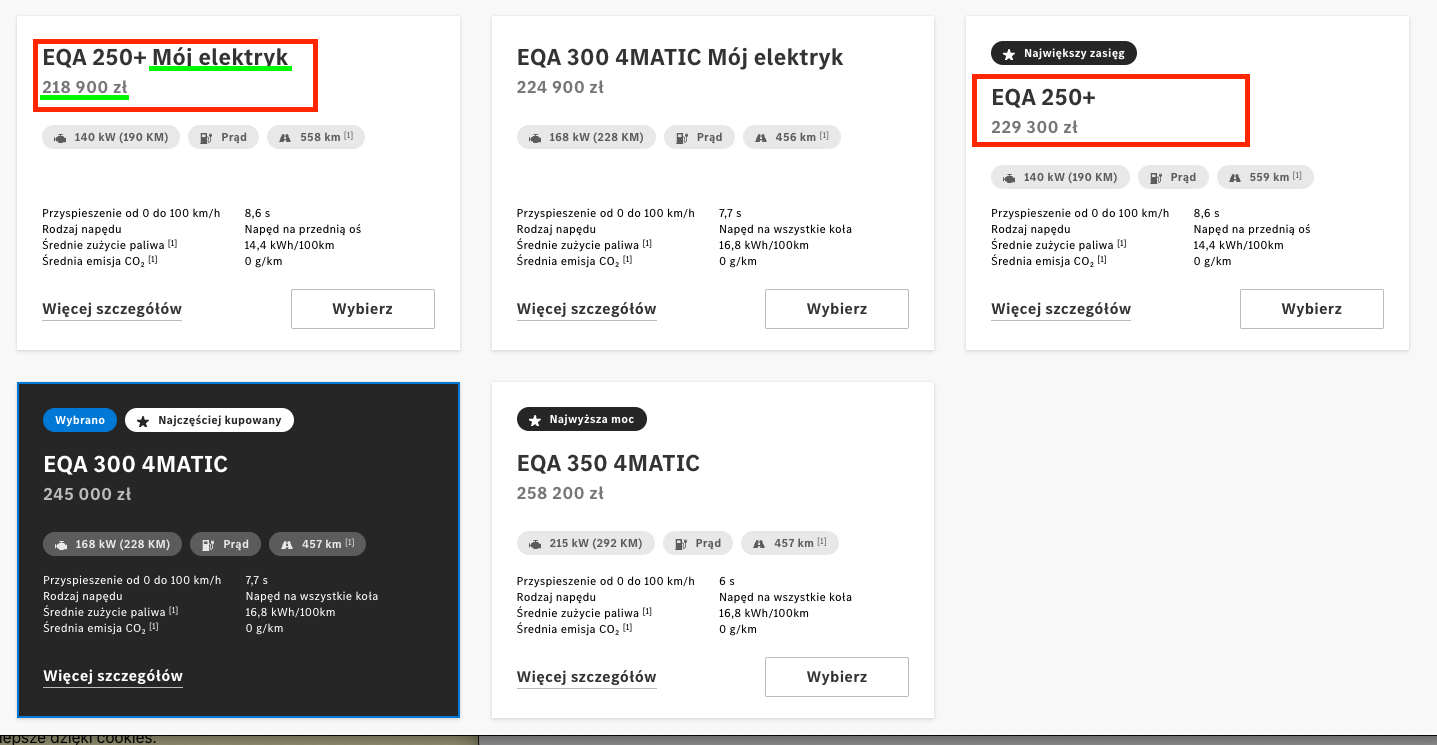The image size is (1437, 745).
Task: Choose EQA 350 4MATIC with Wybierz
Action: tap(837, 677)
